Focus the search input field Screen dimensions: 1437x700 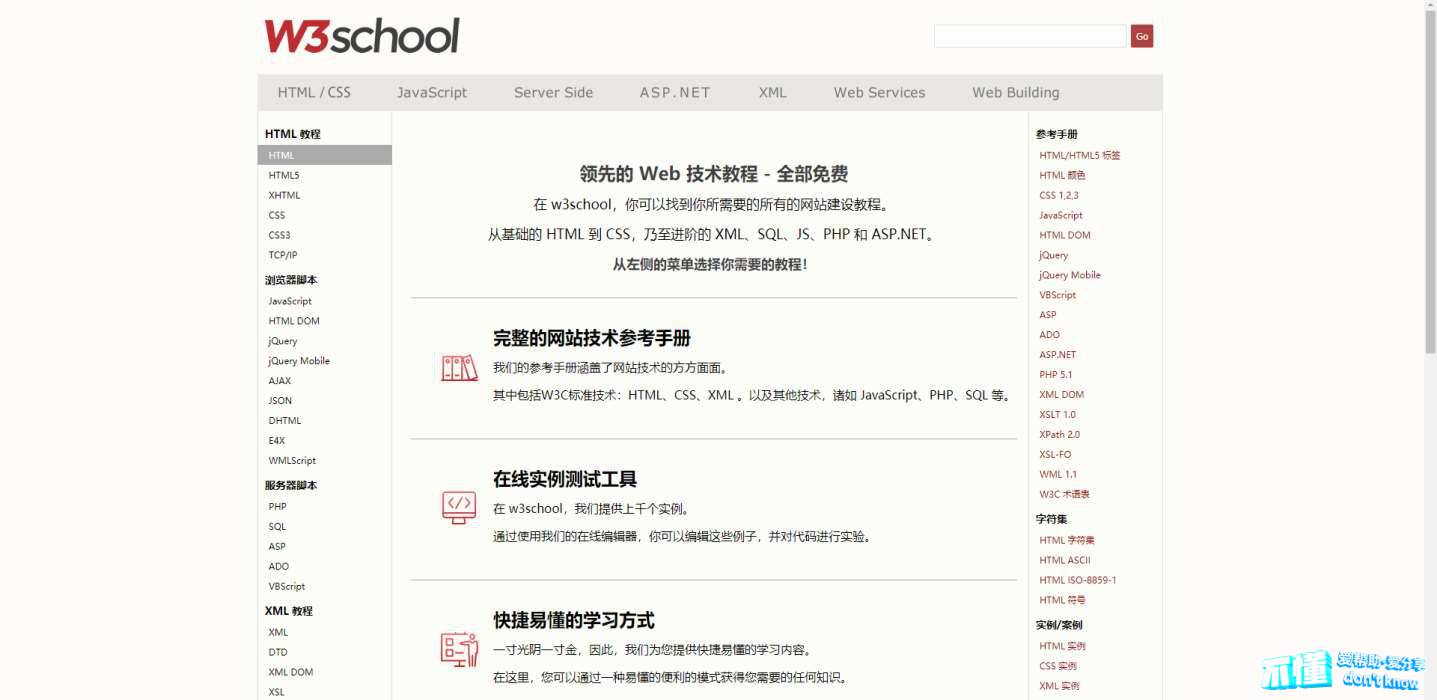tap(1030, 36)
